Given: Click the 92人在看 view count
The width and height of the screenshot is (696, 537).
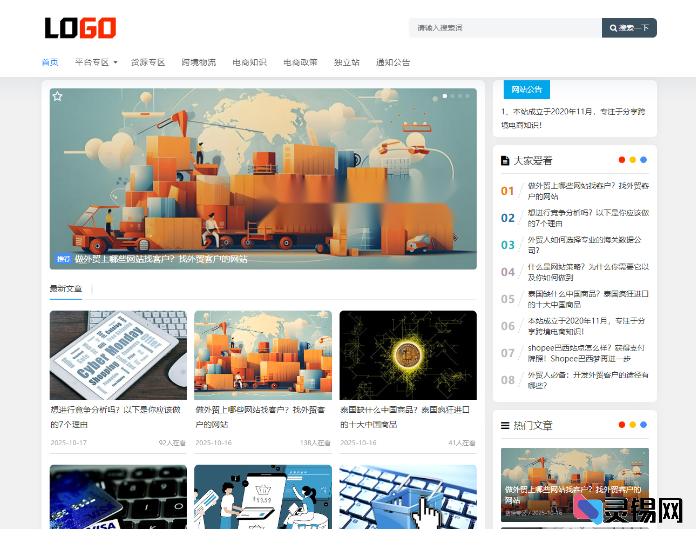Looking at the screenshot, I should tap(172, 442).
